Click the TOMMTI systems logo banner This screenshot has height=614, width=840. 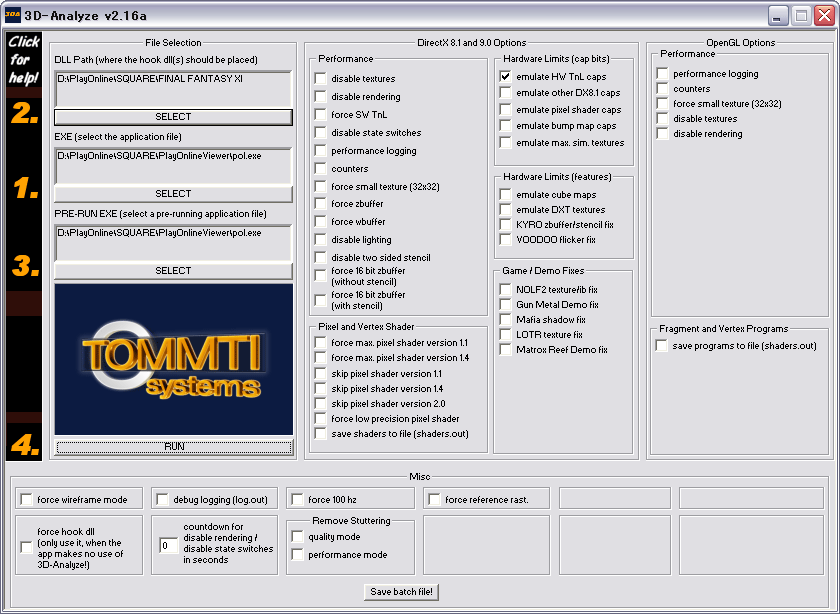(x=173, y=359)
